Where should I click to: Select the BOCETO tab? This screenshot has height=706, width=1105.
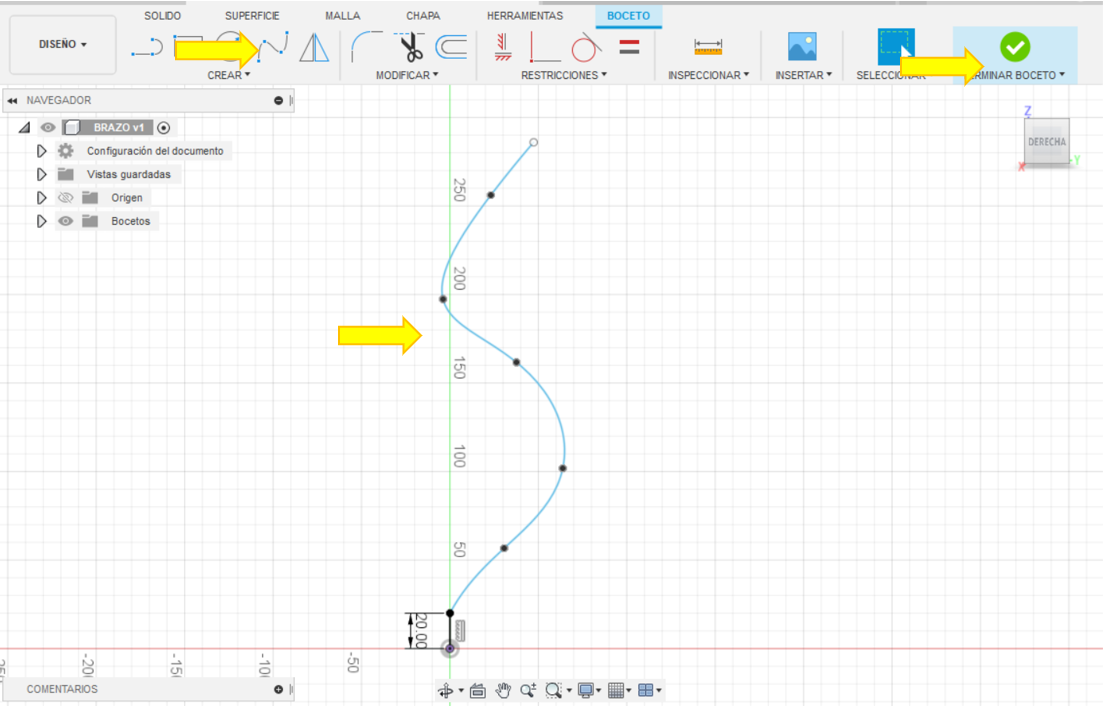[629, 16]
